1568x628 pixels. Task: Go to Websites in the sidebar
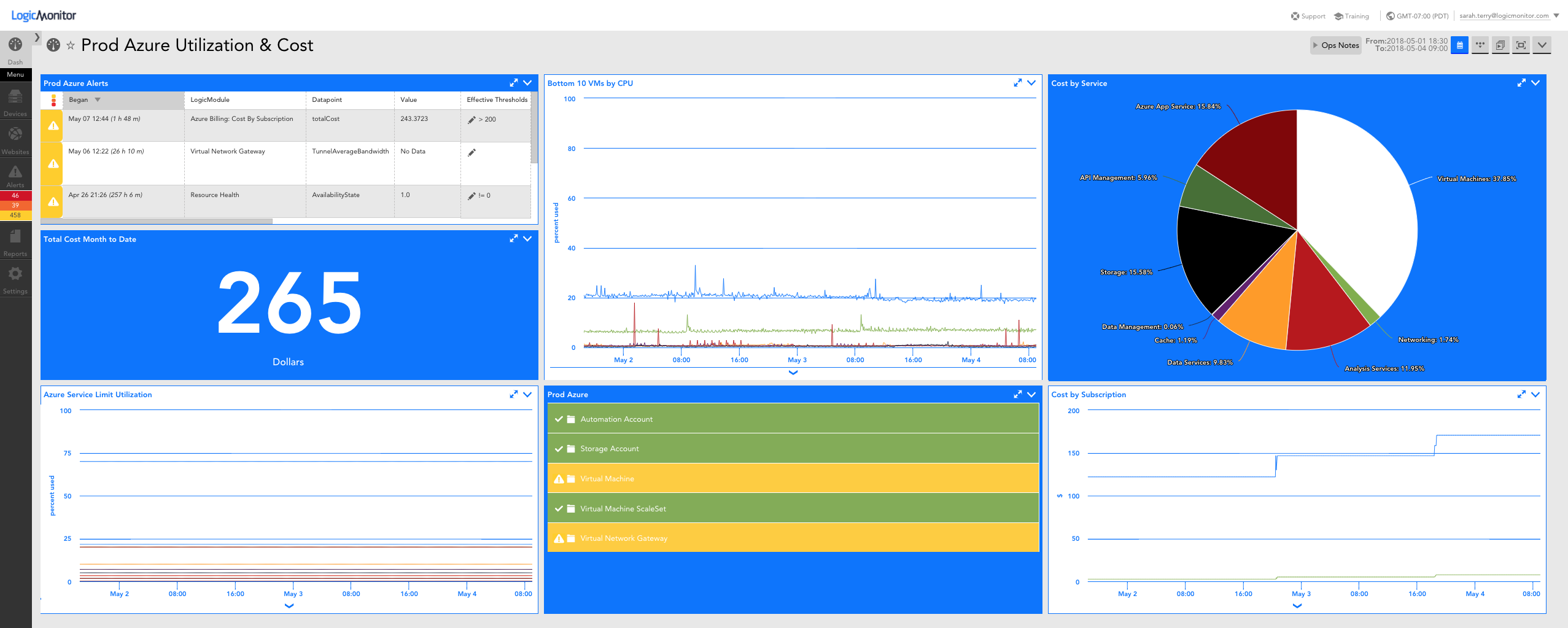point(15,141)
